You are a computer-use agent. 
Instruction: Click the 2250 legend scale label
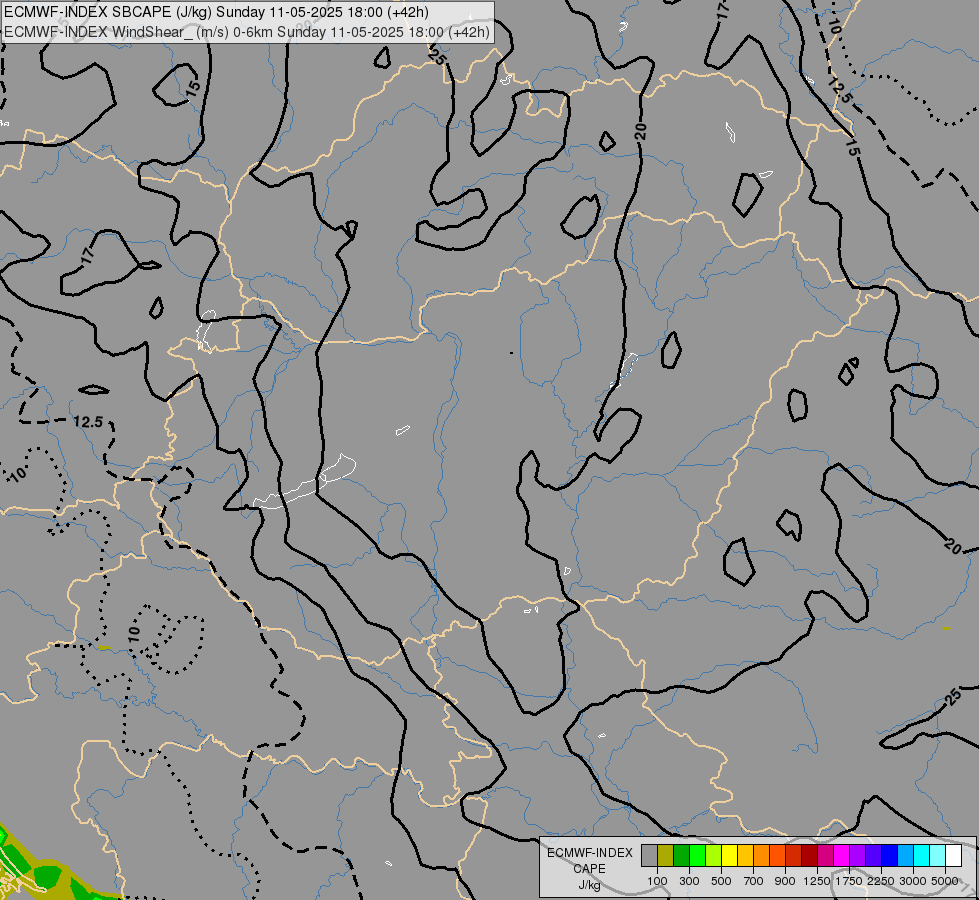pos(881,881)
